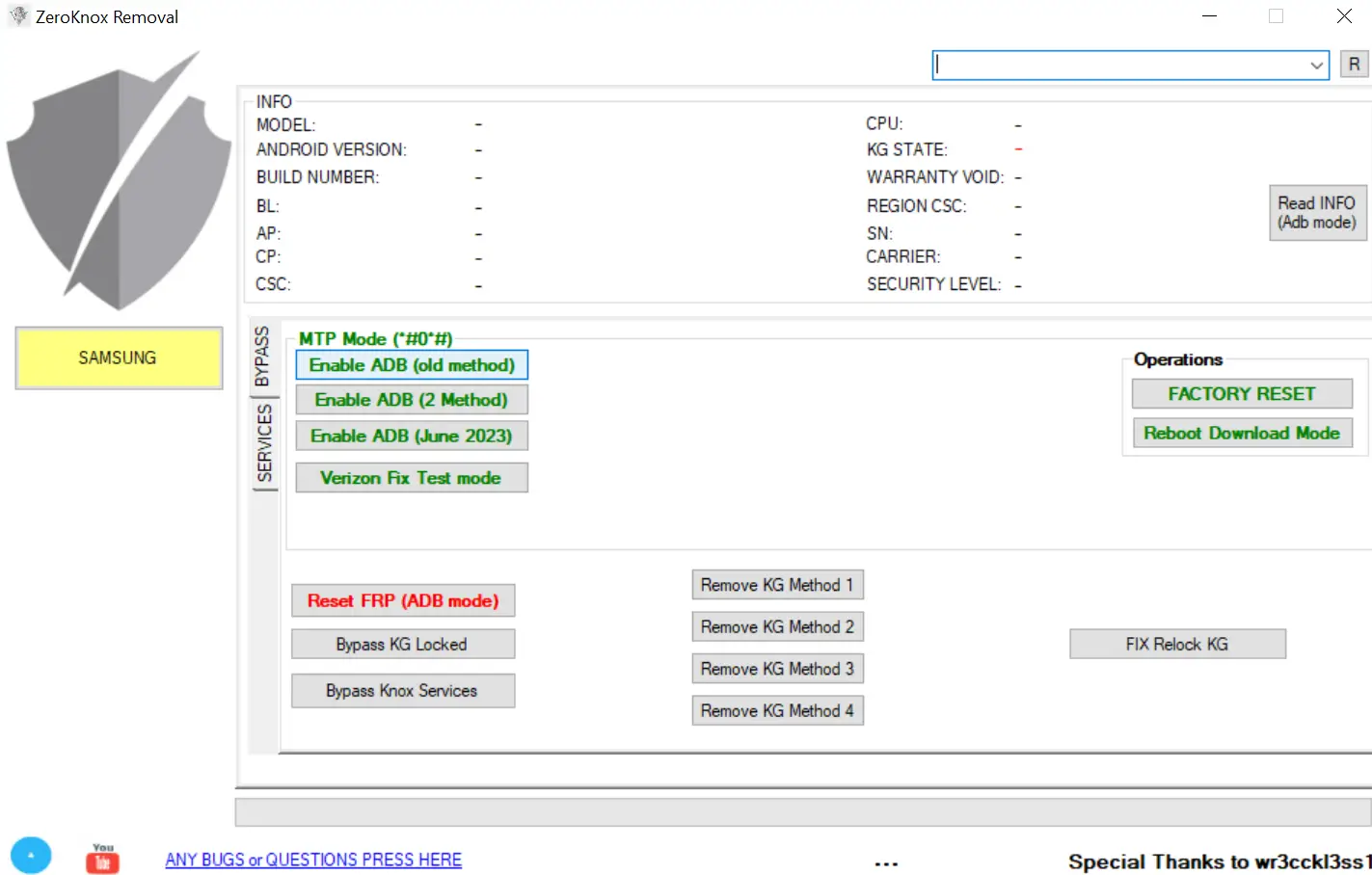Click the R refresh button
This screenshot has width=1372, height=875.
point(1354,65)
